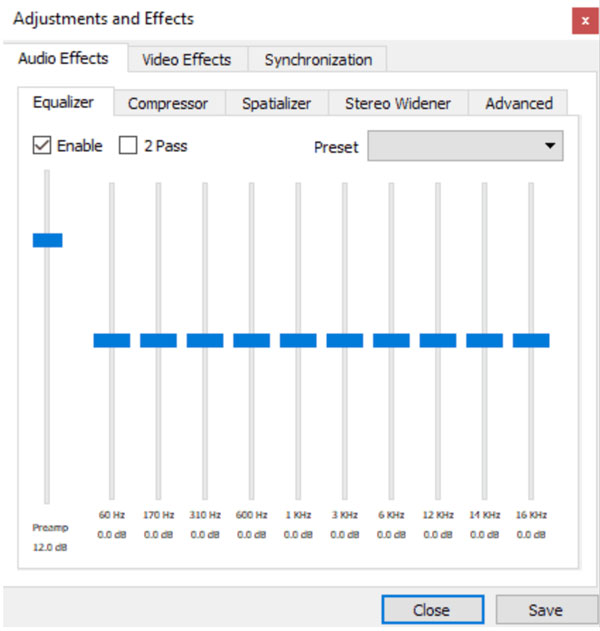The image size is (600, 631).
Task: Click the 6 KHz band slider handle
Action: click(392, 340)
